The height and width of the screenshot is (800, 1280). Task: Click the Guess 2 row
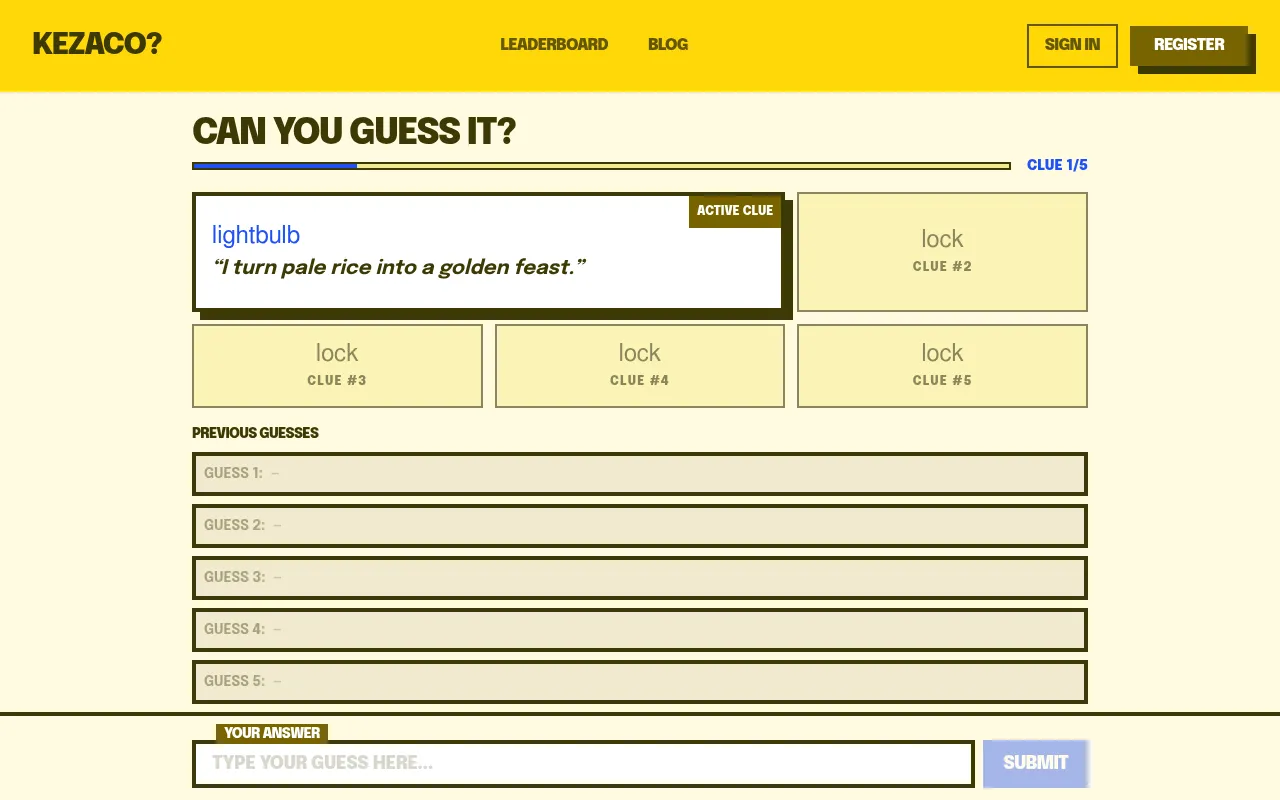click(640, 526)
